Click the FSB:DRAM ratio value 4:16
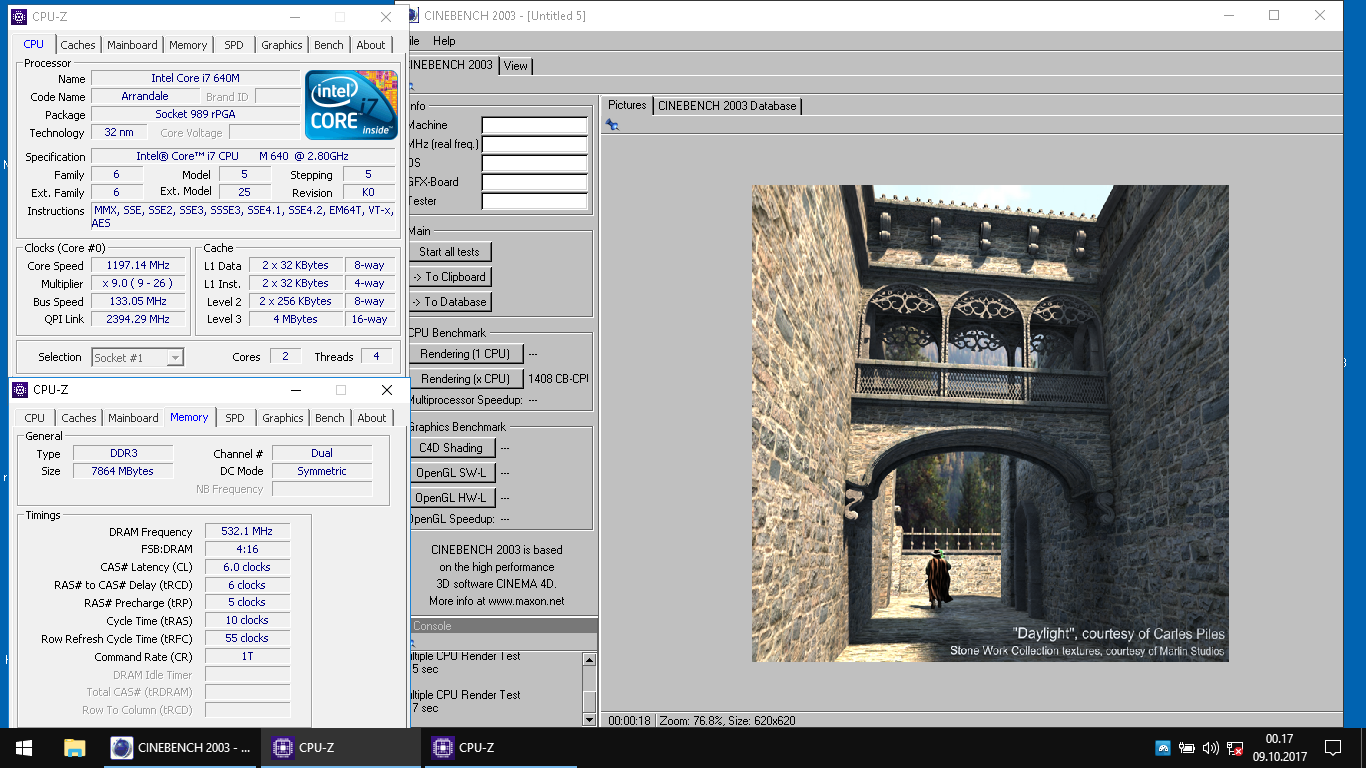 pos(248,549)
